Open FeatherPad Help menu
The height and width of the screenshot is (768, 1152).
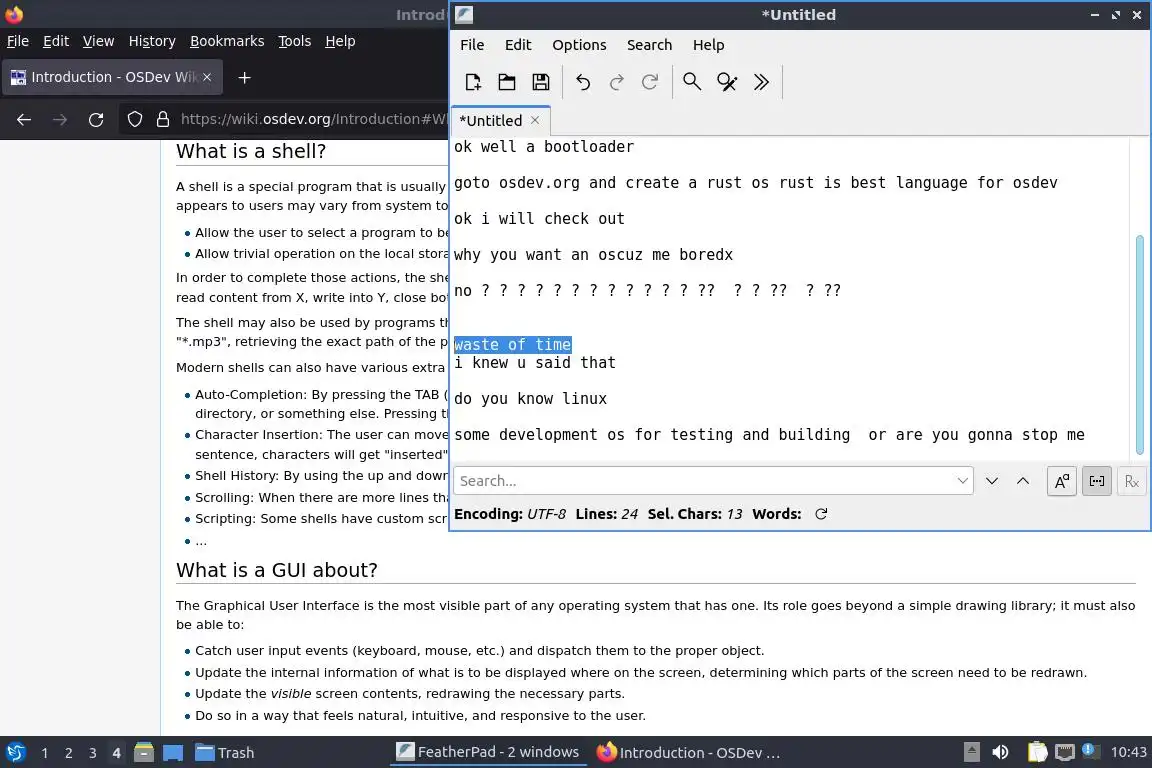708,45
